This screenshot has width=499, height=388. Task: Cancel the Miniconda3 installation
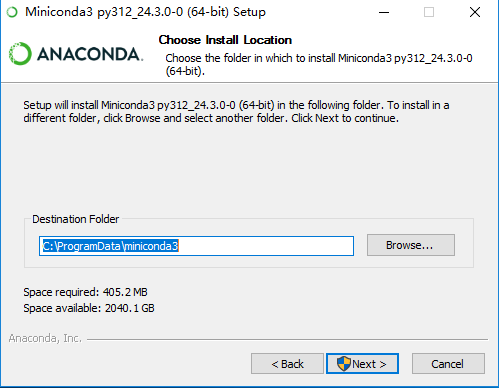(x=448, y=364)
